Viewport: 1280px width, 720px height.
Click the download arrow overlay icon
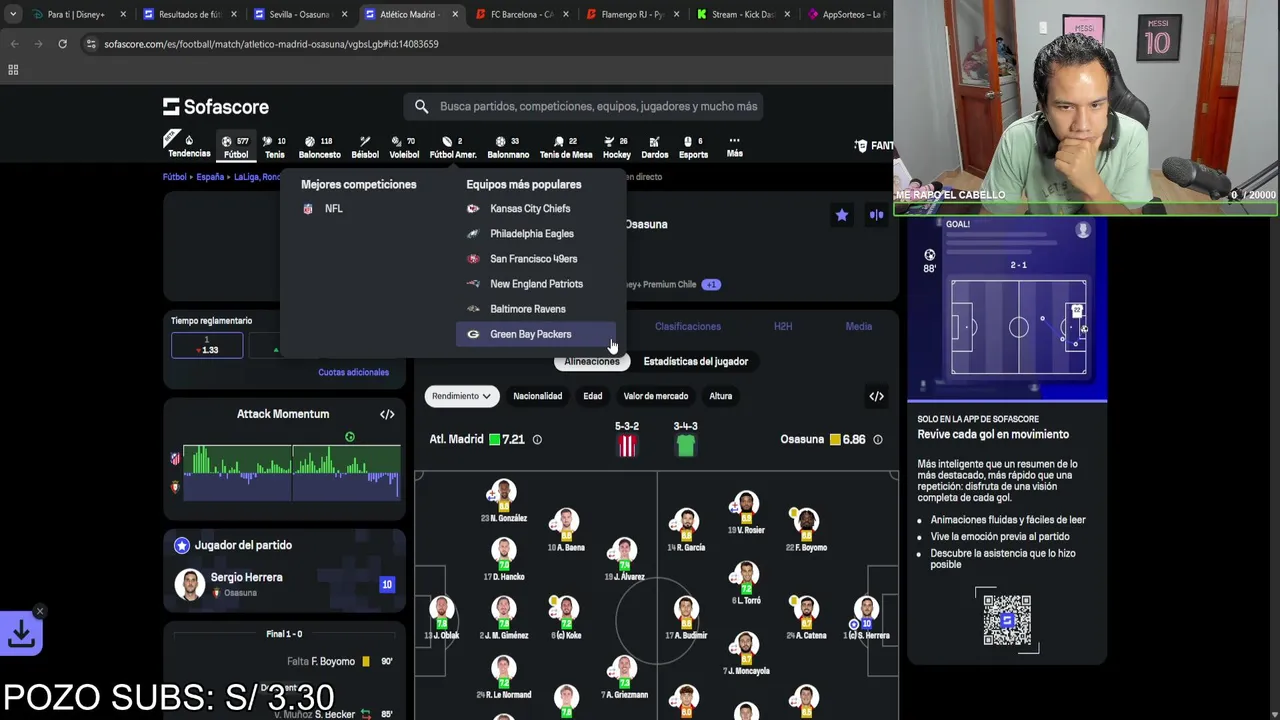point(21,633)
